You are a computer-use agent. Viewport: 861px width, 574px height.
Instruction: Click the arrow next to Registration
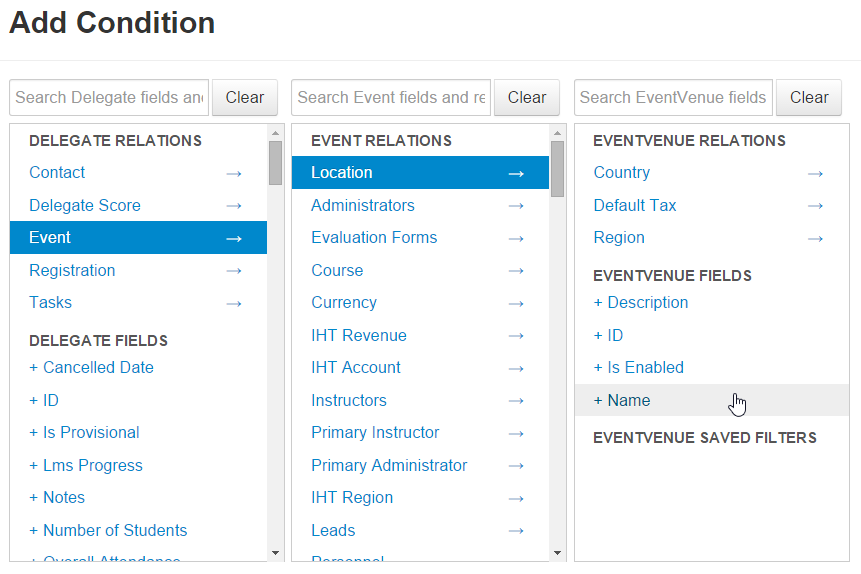point(234,271)
